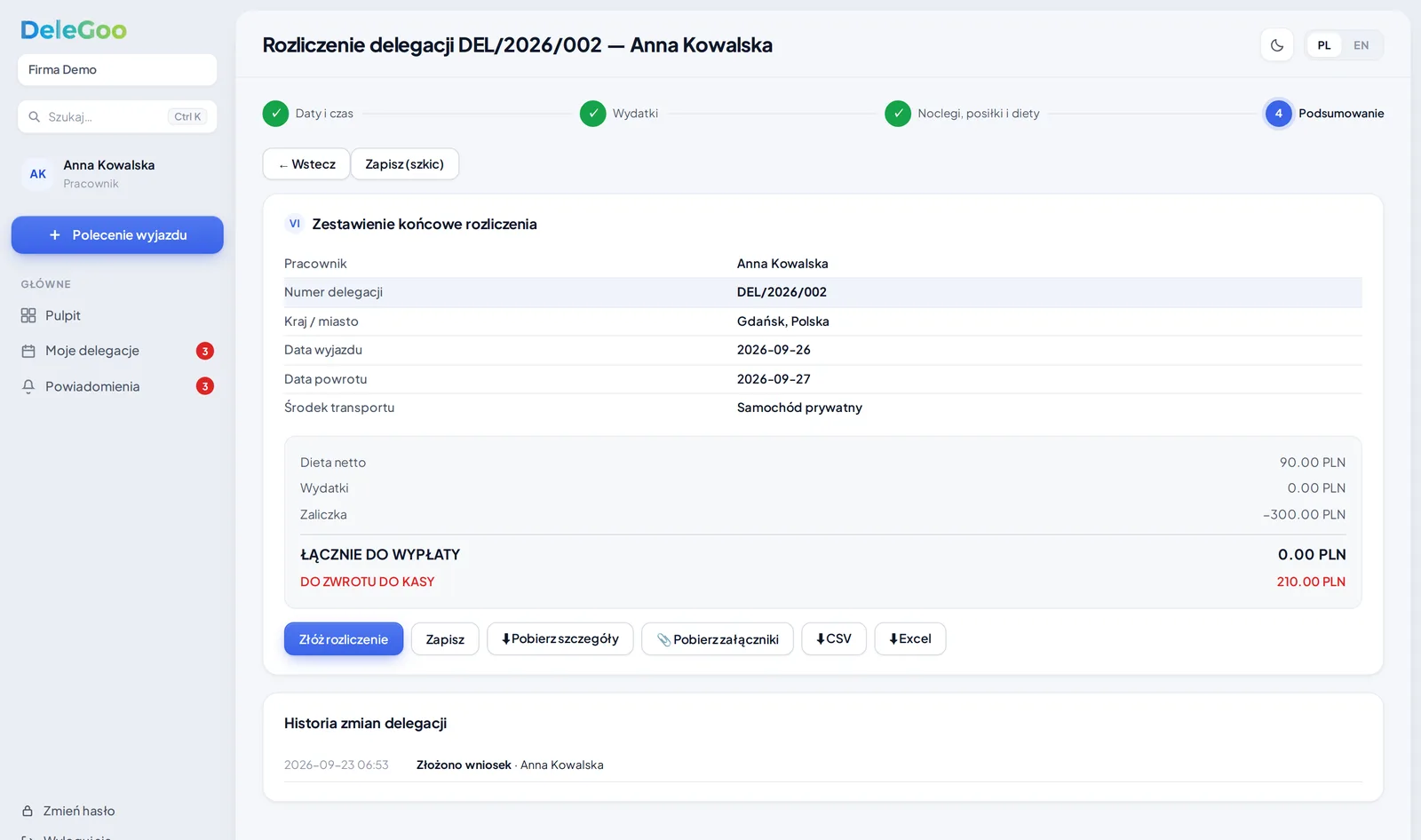Go to Wydatki step

[619, 114]
